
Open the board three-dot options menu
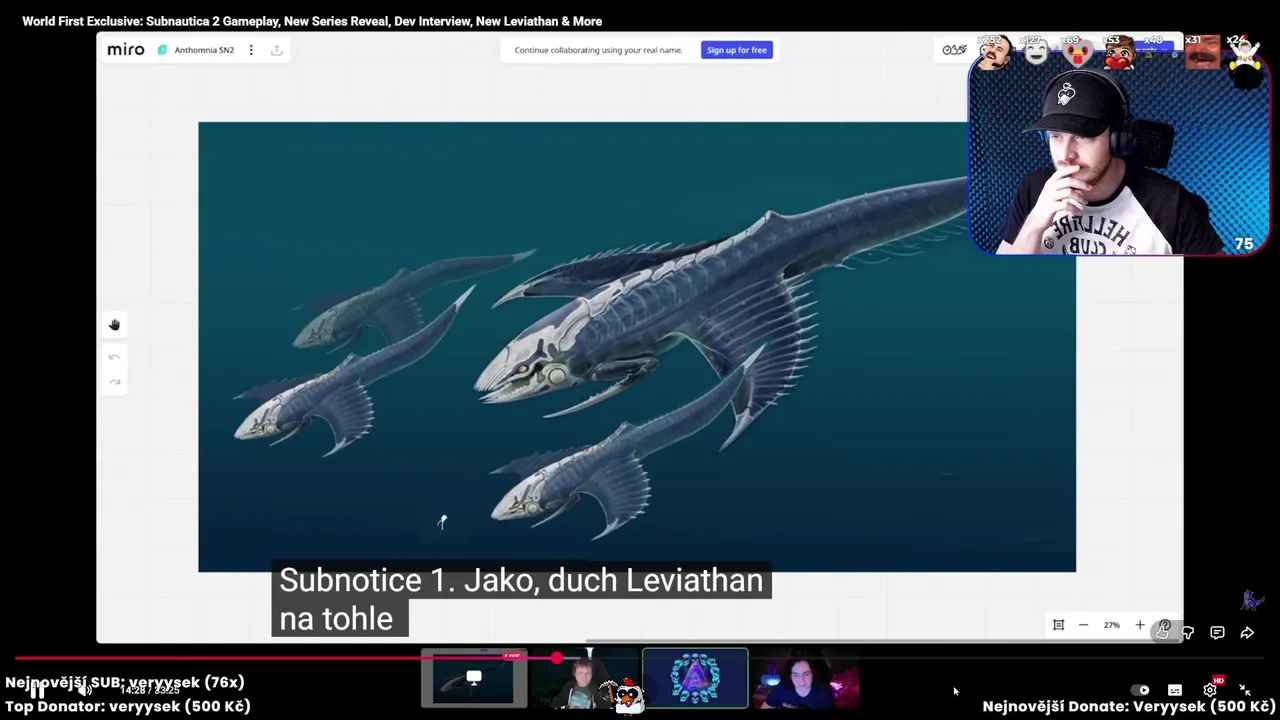click(251, 50)
